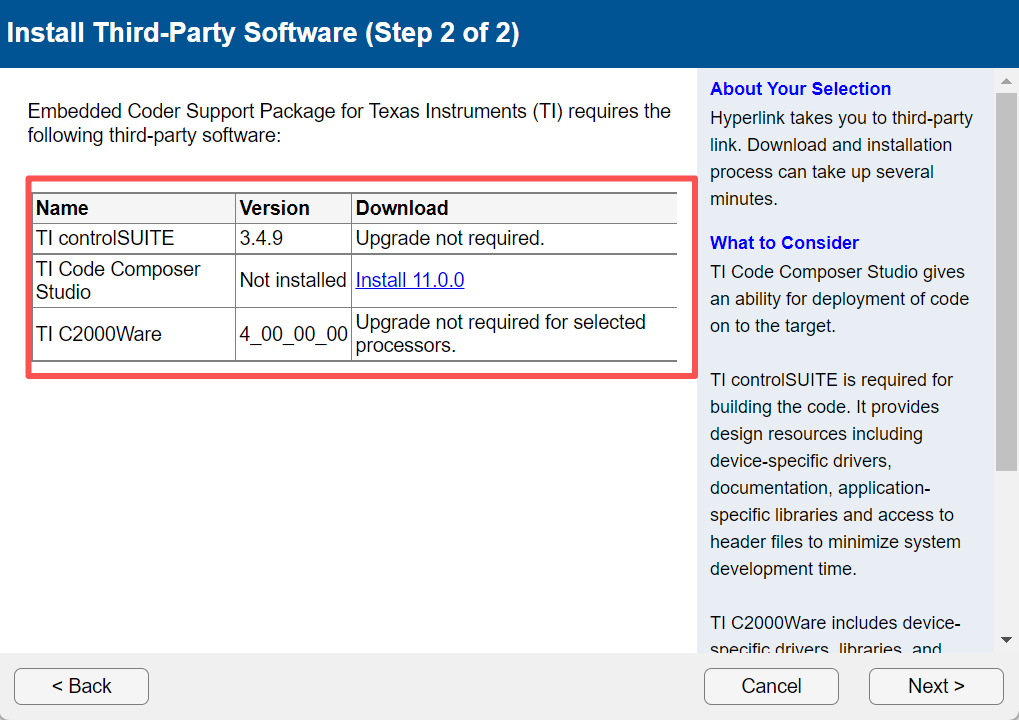
Task: Click the 'Upgrade not required.' cell
Action: (x=514, y=238)
